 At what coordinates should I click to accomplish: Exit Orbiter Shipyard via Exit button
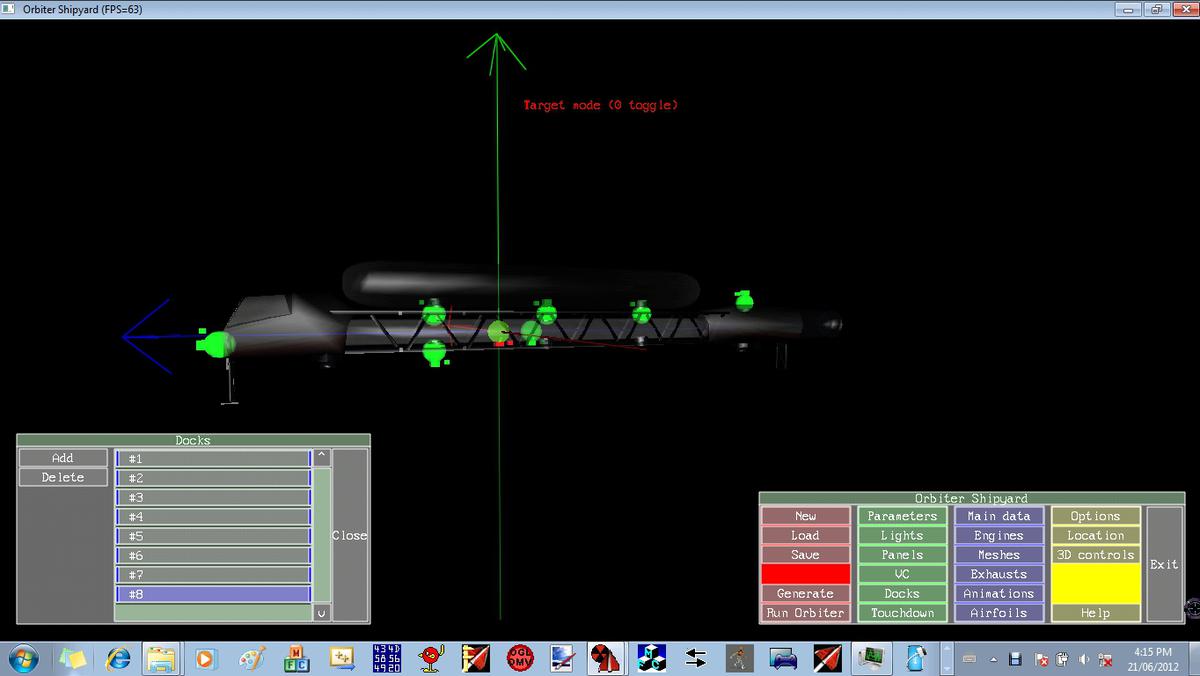click(1164, 564)
